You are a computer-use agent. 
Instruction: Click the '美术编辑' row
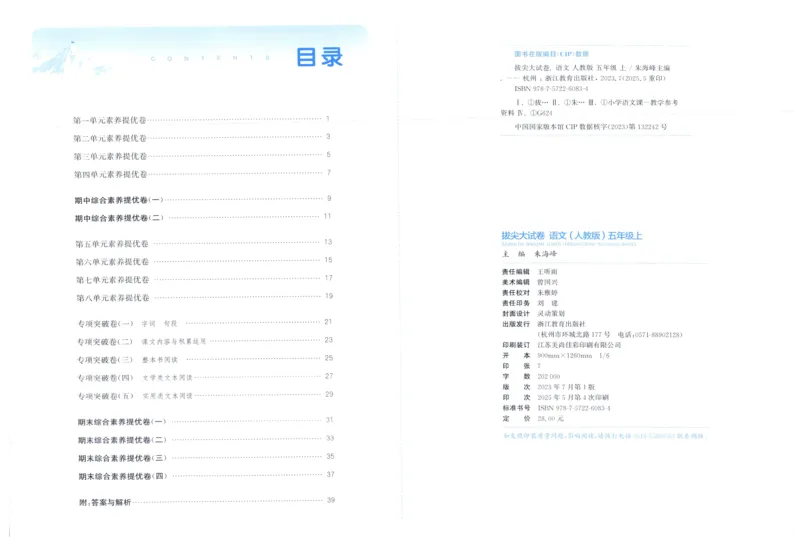[530, 282]
